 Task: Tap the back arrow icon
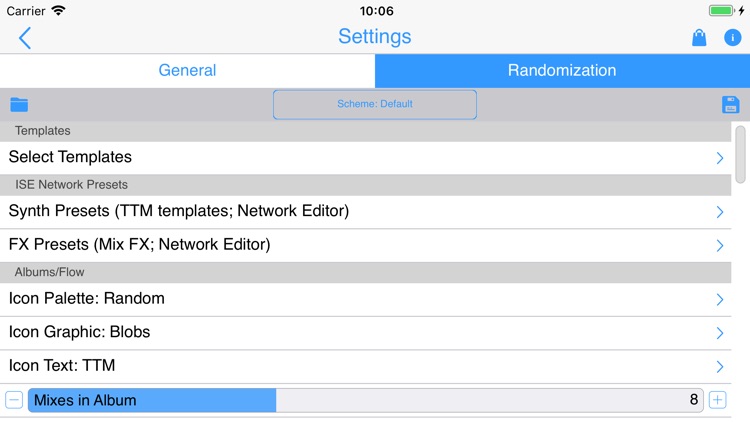pos(25,38)
